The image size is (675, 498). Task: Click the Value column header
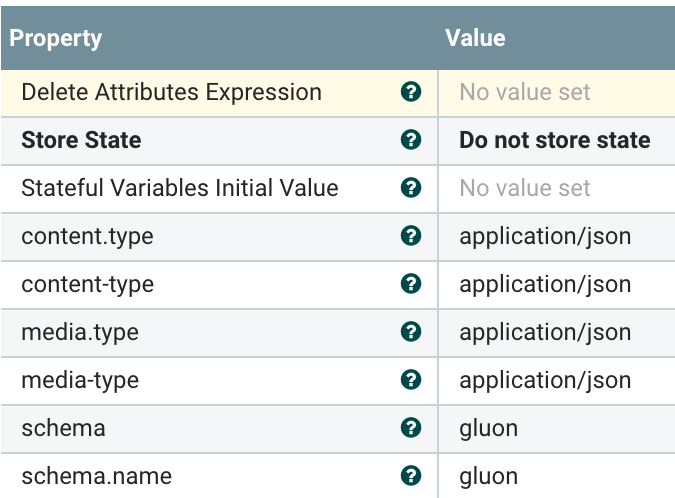pyautogui.click(x=475, y=38)
